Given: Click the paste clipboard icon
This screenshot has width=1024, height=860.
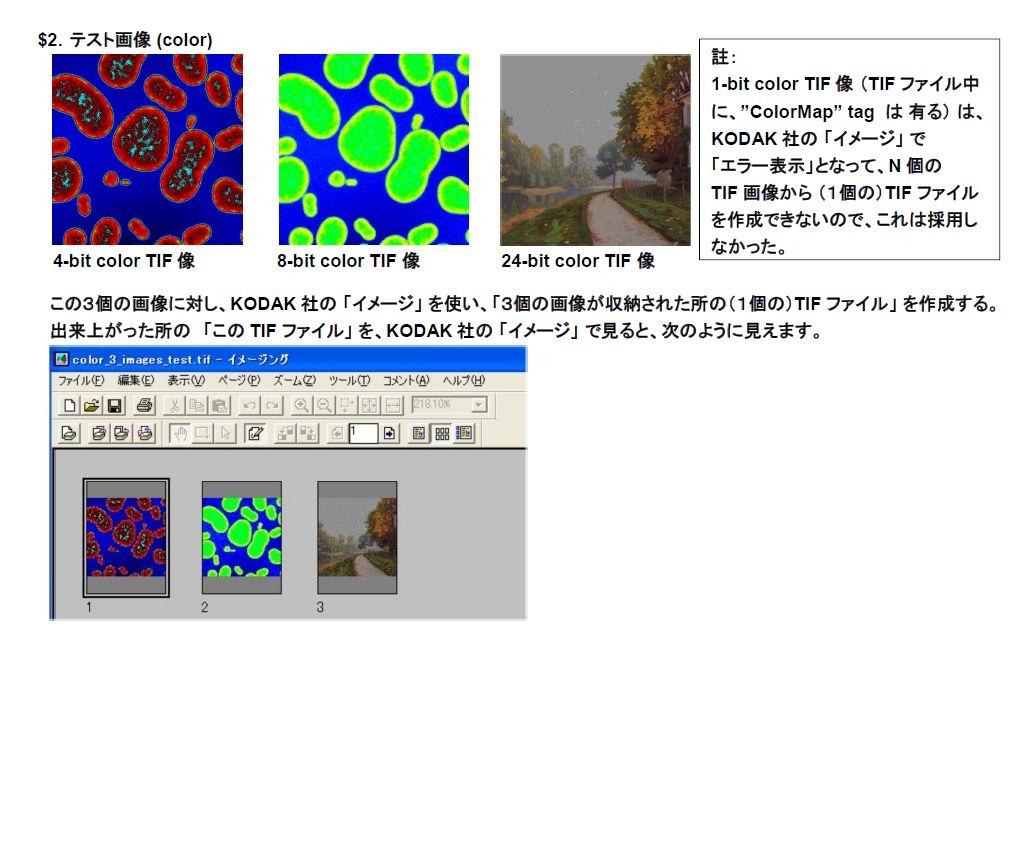Looking at the screenshot, I should pos(219,406).
